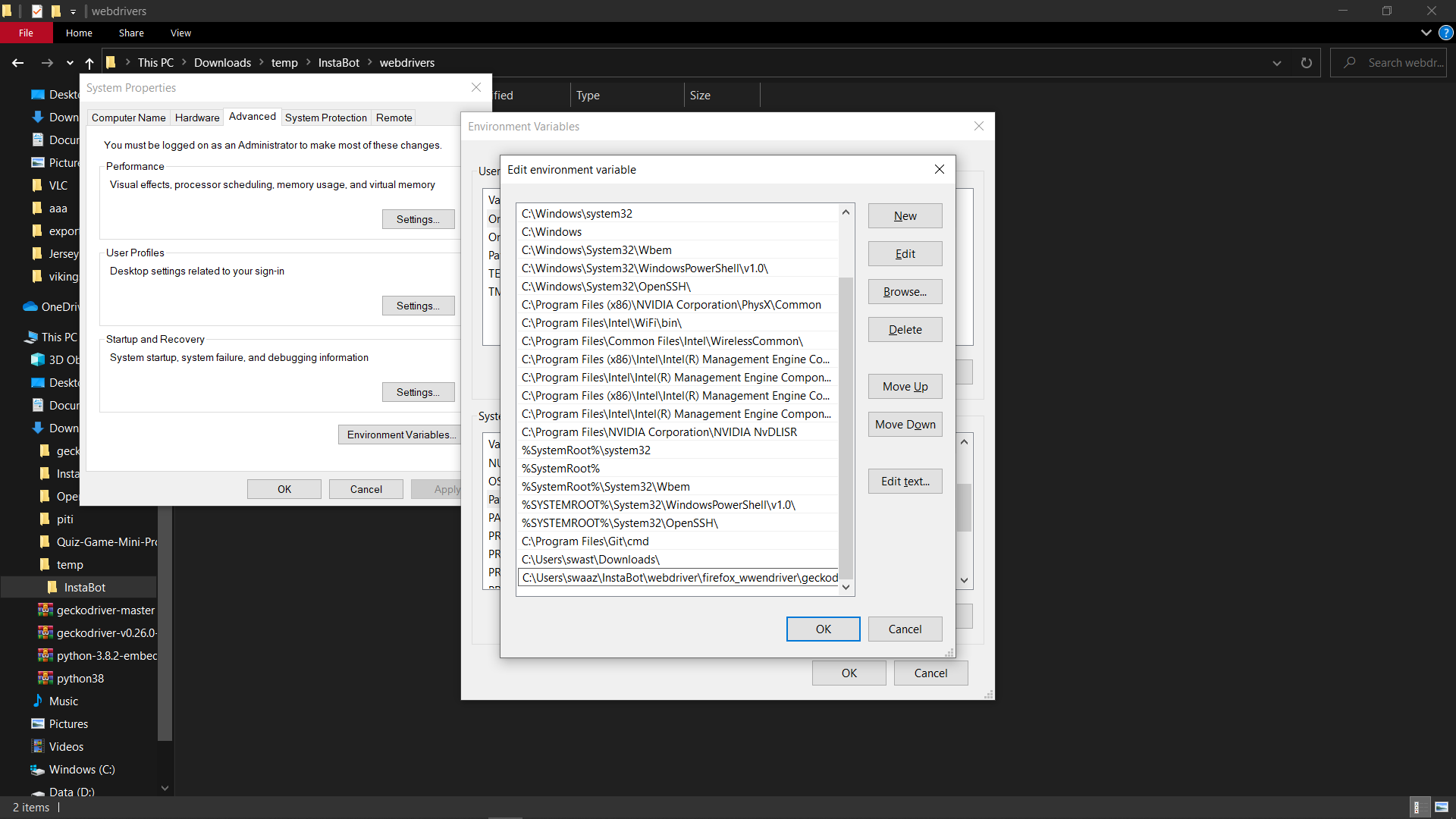Click the Refresh icon in the address bar

point(1306,63)
